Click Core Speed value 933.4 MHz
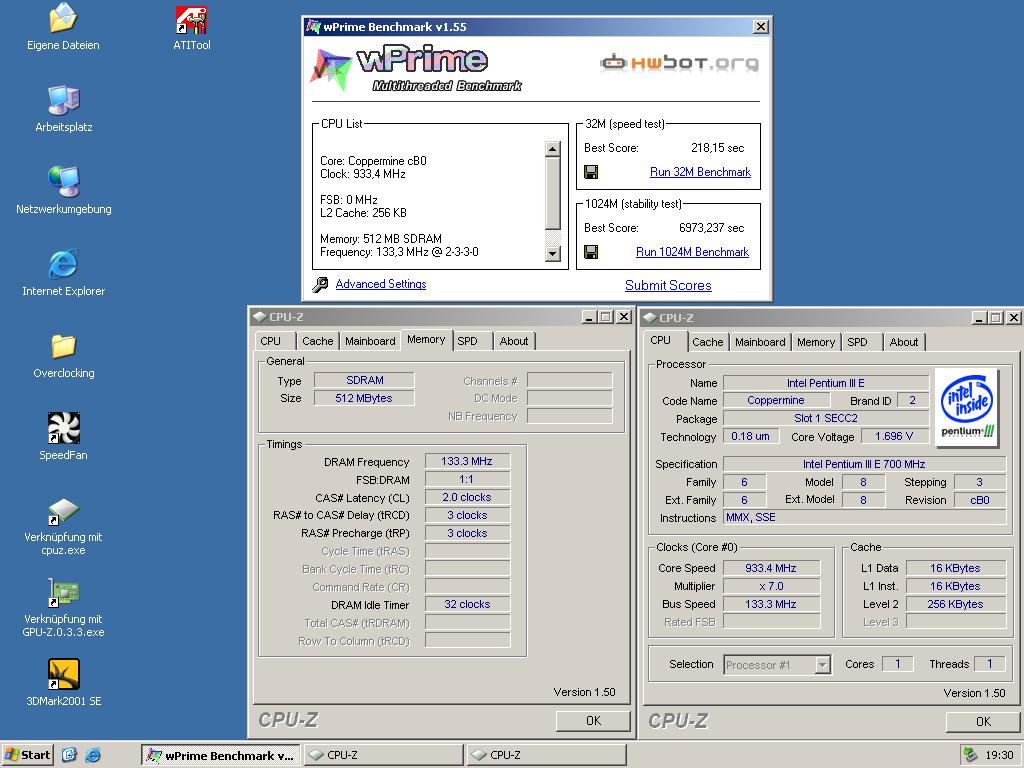The image size is (1024, 768). pyautogui.click(x=771, y=568)
